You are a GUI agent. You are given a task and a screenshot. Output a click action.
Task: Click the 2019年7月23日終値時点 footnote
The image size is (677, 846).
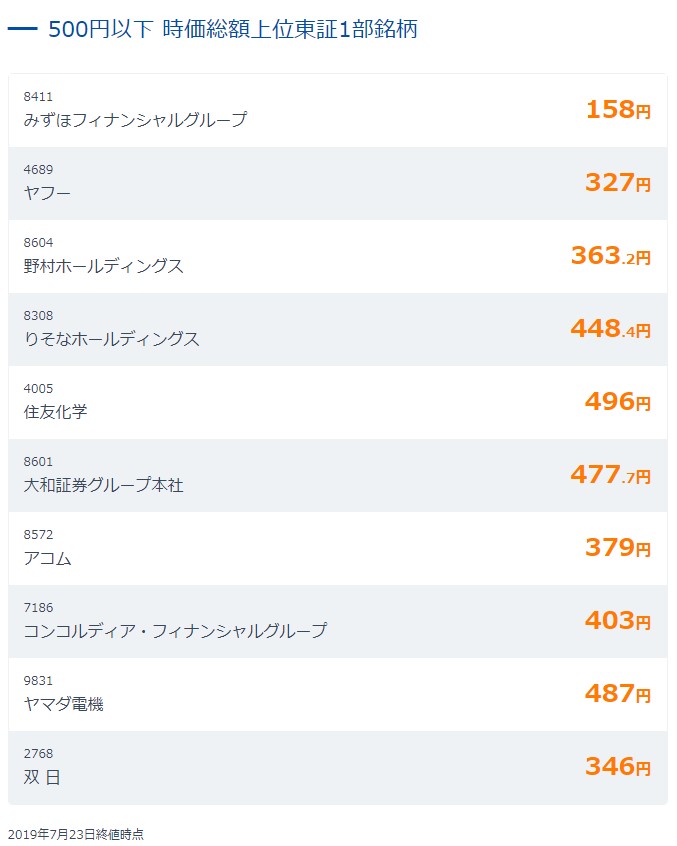coord(76,834)
